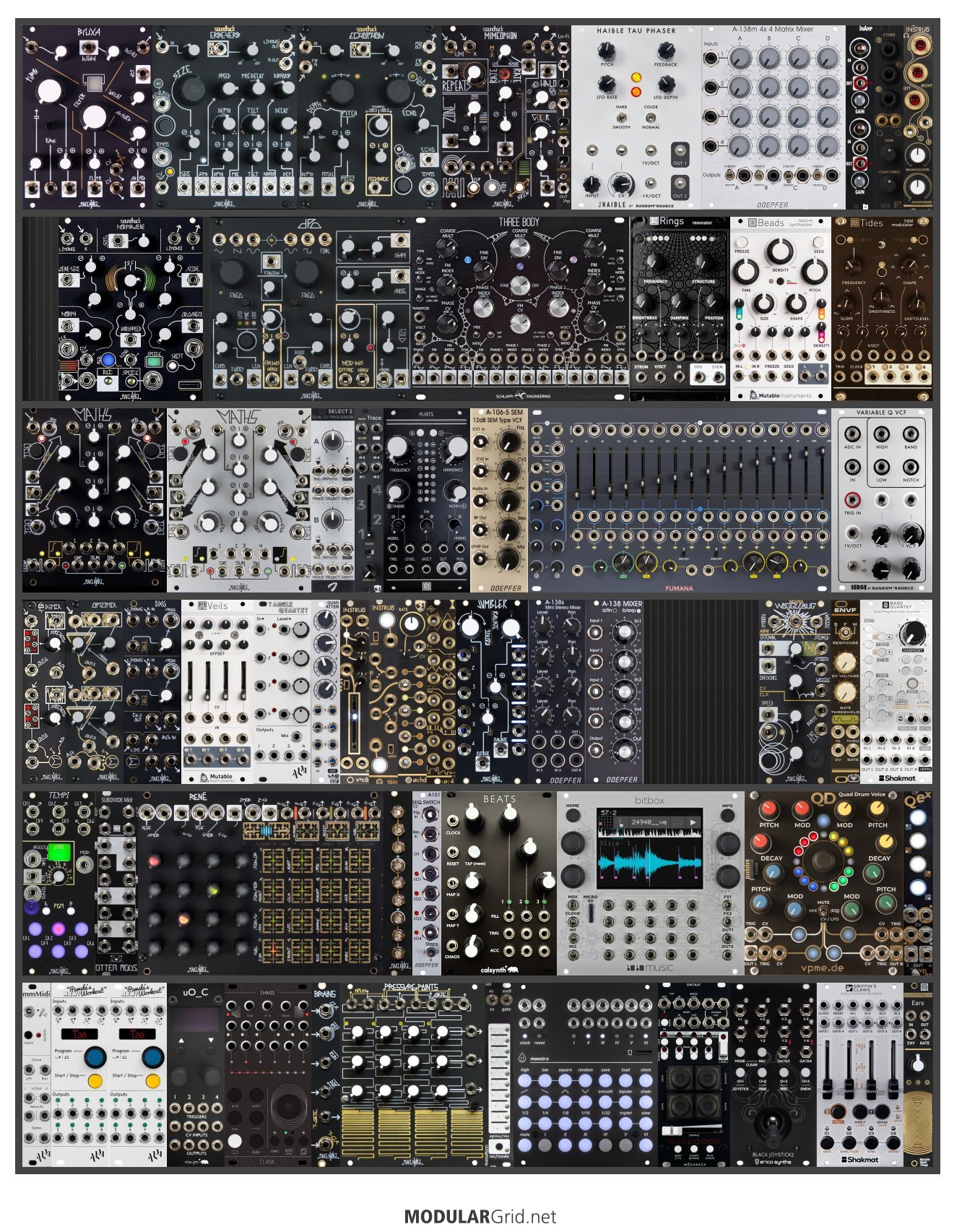
Task: Click the Feedback knob on Tau Phaser
Action: pyautogui.click(x=666, y=51)
